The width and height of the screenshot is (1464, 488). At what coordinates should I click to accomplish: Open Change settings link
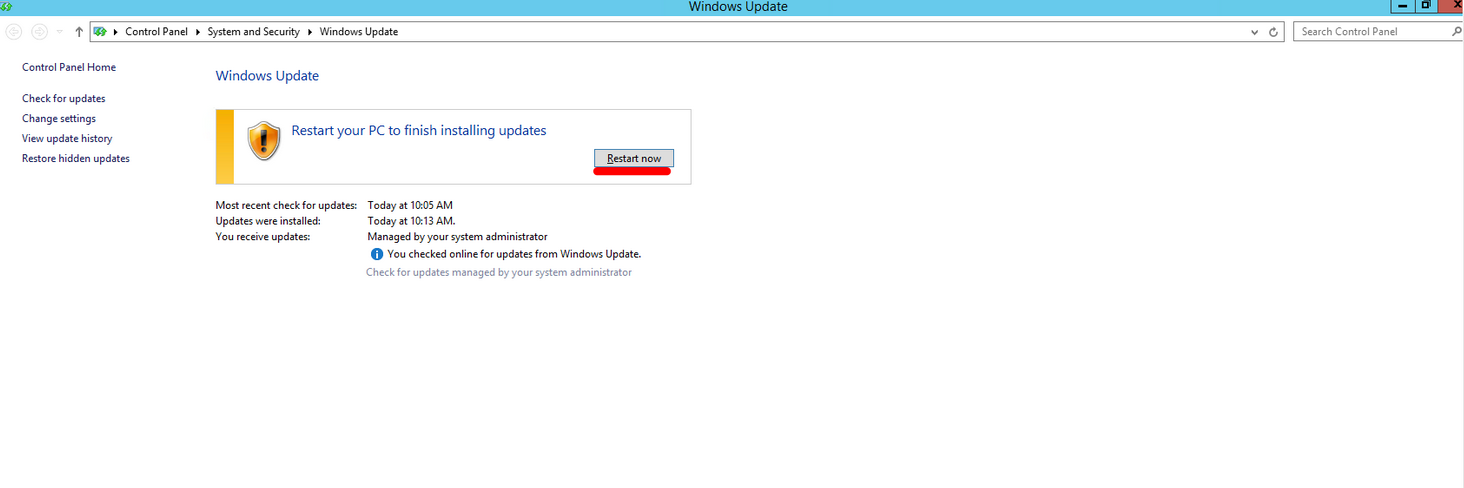(59, 118)
